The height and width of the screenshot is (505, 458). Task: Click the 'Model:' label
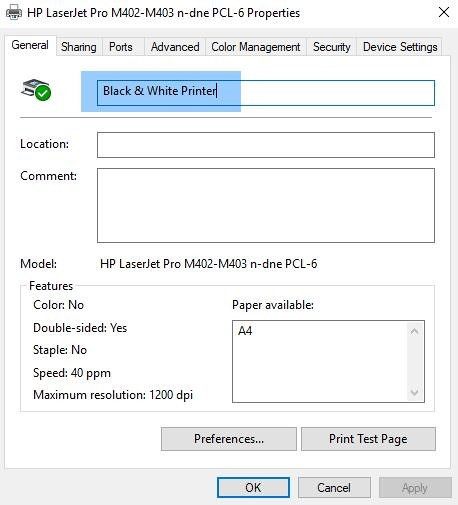click(x=38, y=264)
